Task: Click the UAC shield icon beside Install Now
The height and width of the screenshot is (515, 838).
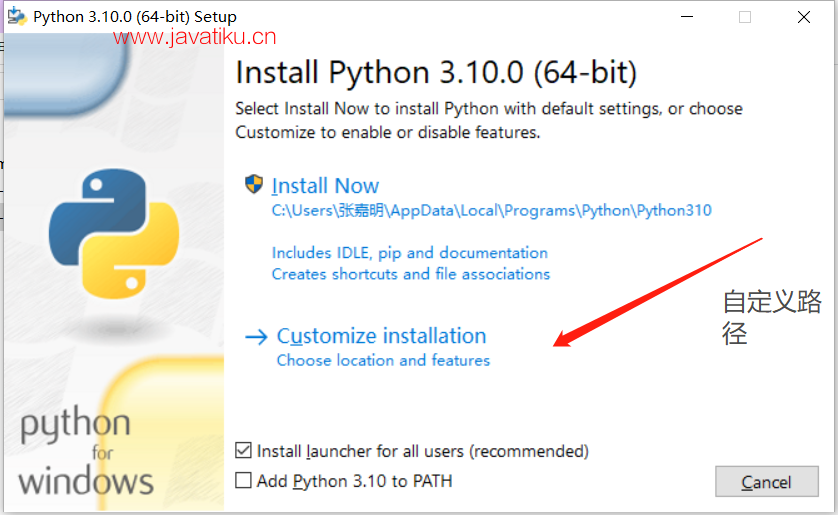Action: pyautogui.click(x=254, y=184)
